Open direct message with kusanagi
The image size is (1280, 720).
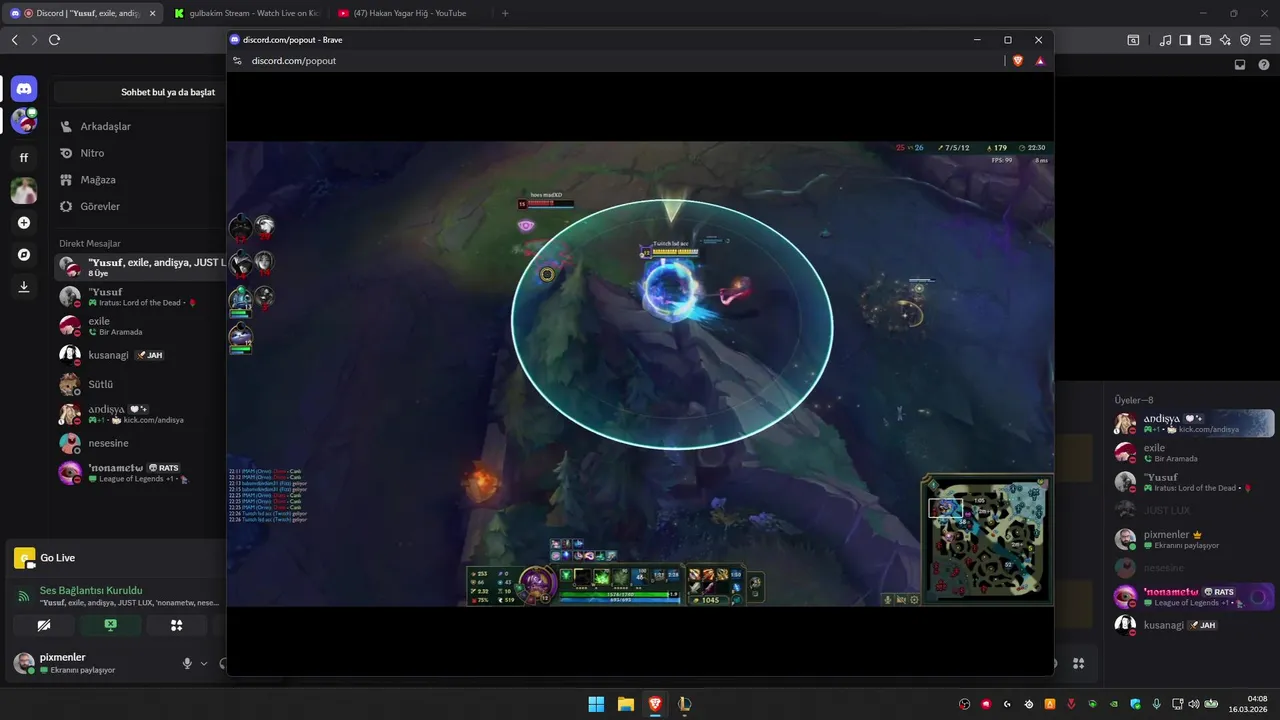coord(140,355)
